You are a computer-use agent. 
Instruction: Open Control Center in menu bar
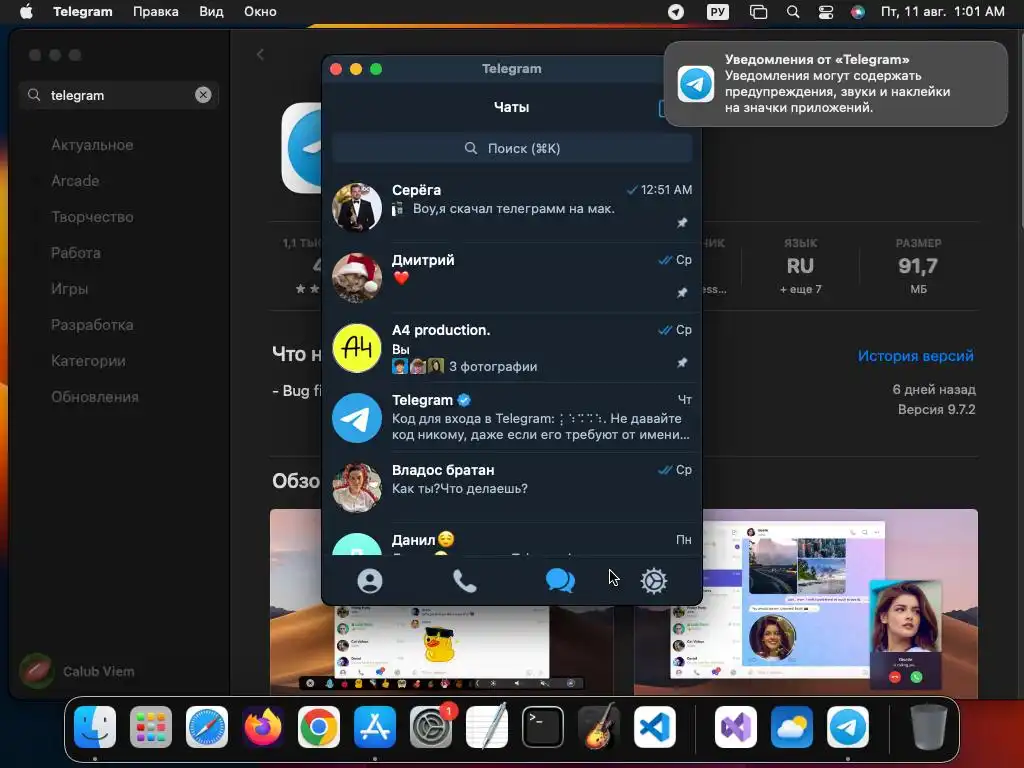pyautogui.click(x=825, y=12)
